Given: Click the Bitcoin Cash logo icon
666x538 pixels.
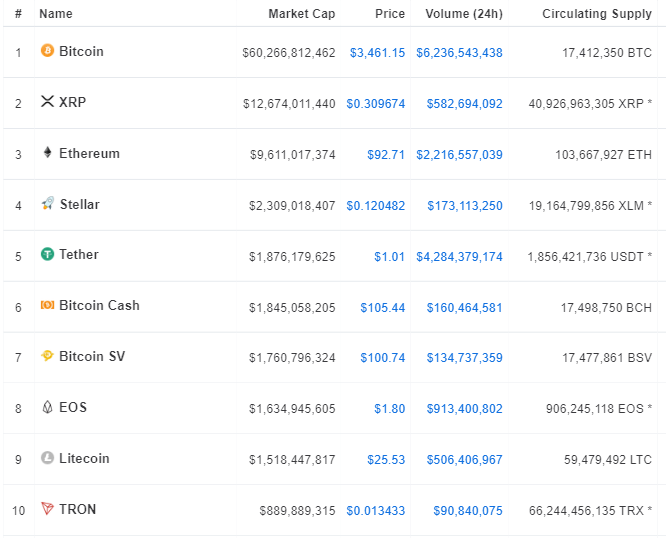Looking at the screenshot, I should (47, 306).
